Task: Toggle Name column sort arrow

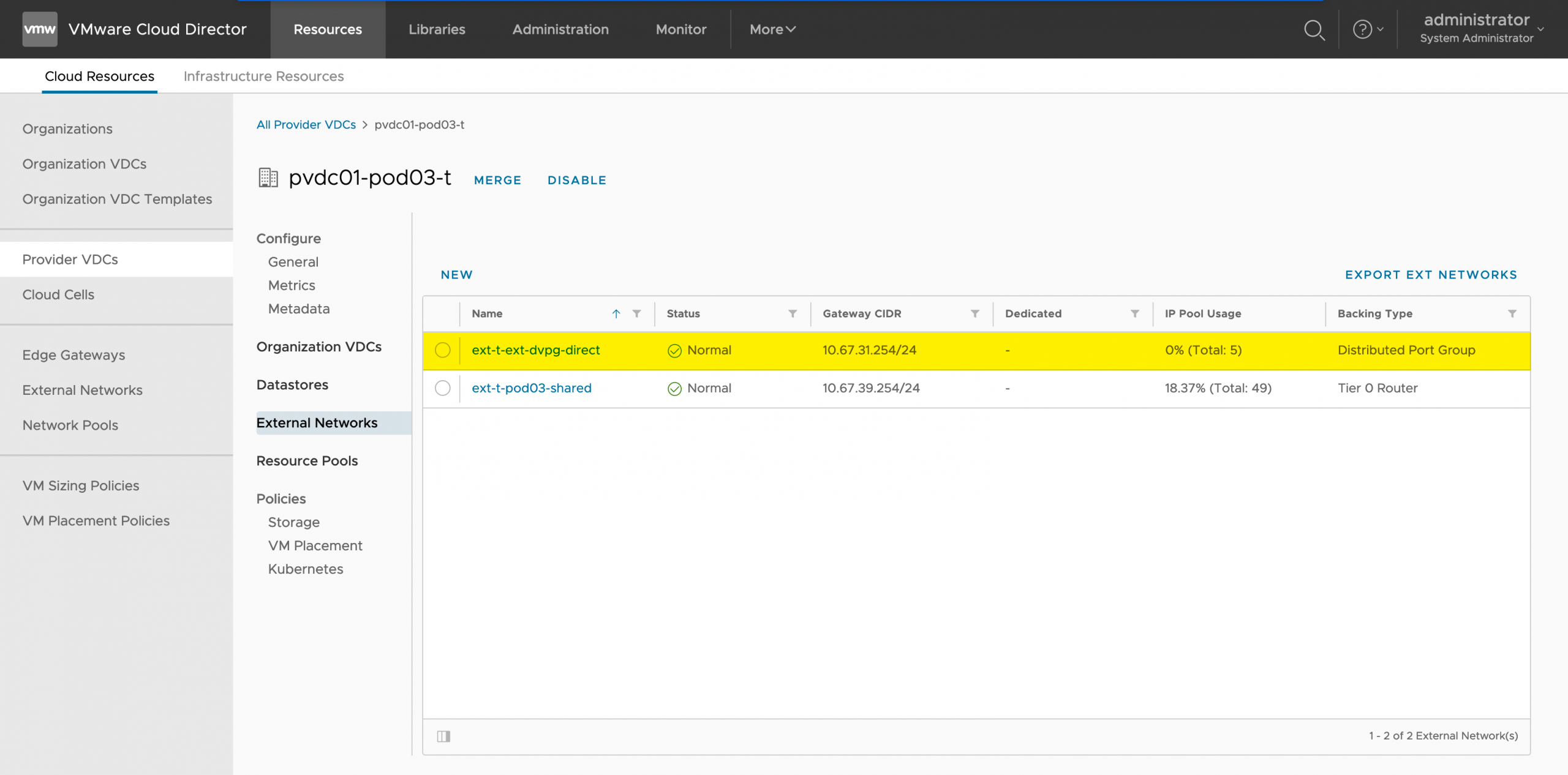Action: click(616, 313)
